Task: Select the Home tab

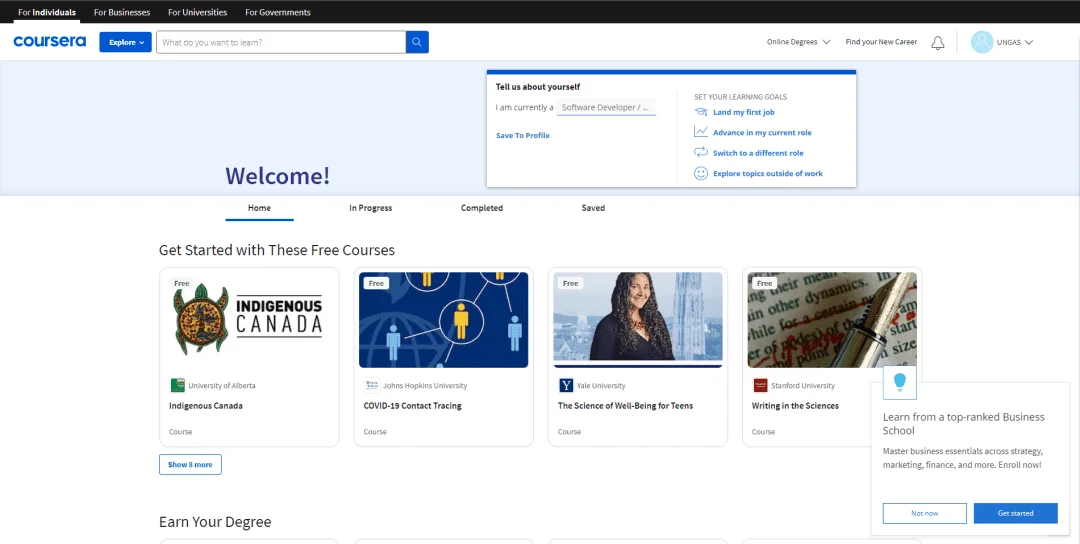Action: pos(260,208)
